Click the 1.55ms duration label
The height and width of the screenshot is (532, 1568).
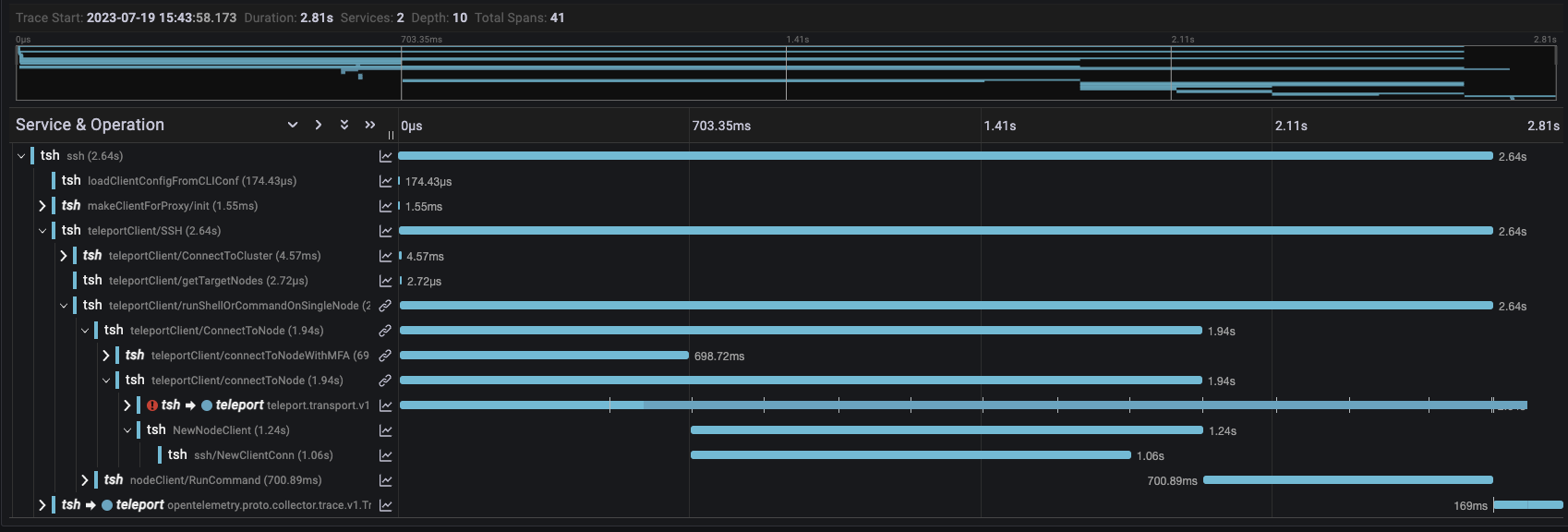424,207
